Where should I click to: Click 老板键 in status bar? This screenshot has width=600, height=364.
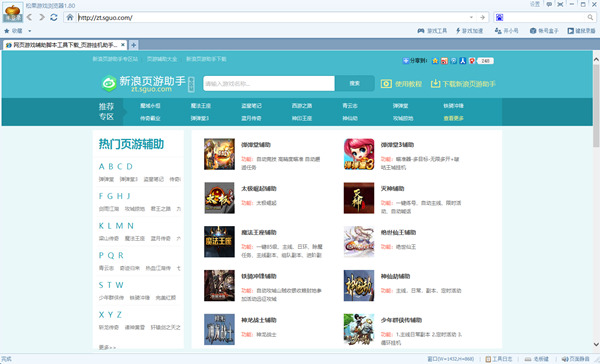point(537,359)
